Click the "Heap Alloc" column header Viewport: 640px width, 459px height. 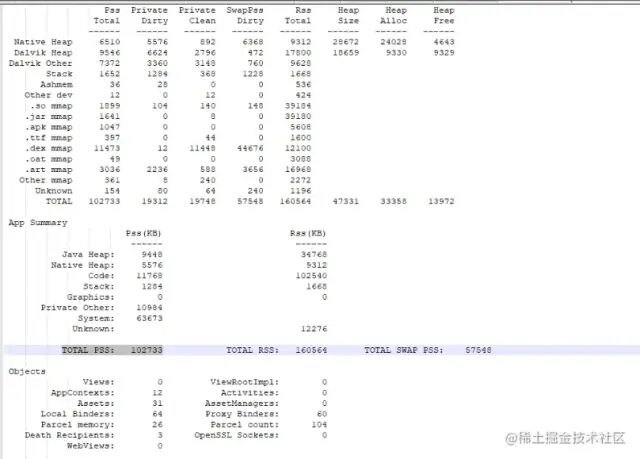[x=394, y=16]
